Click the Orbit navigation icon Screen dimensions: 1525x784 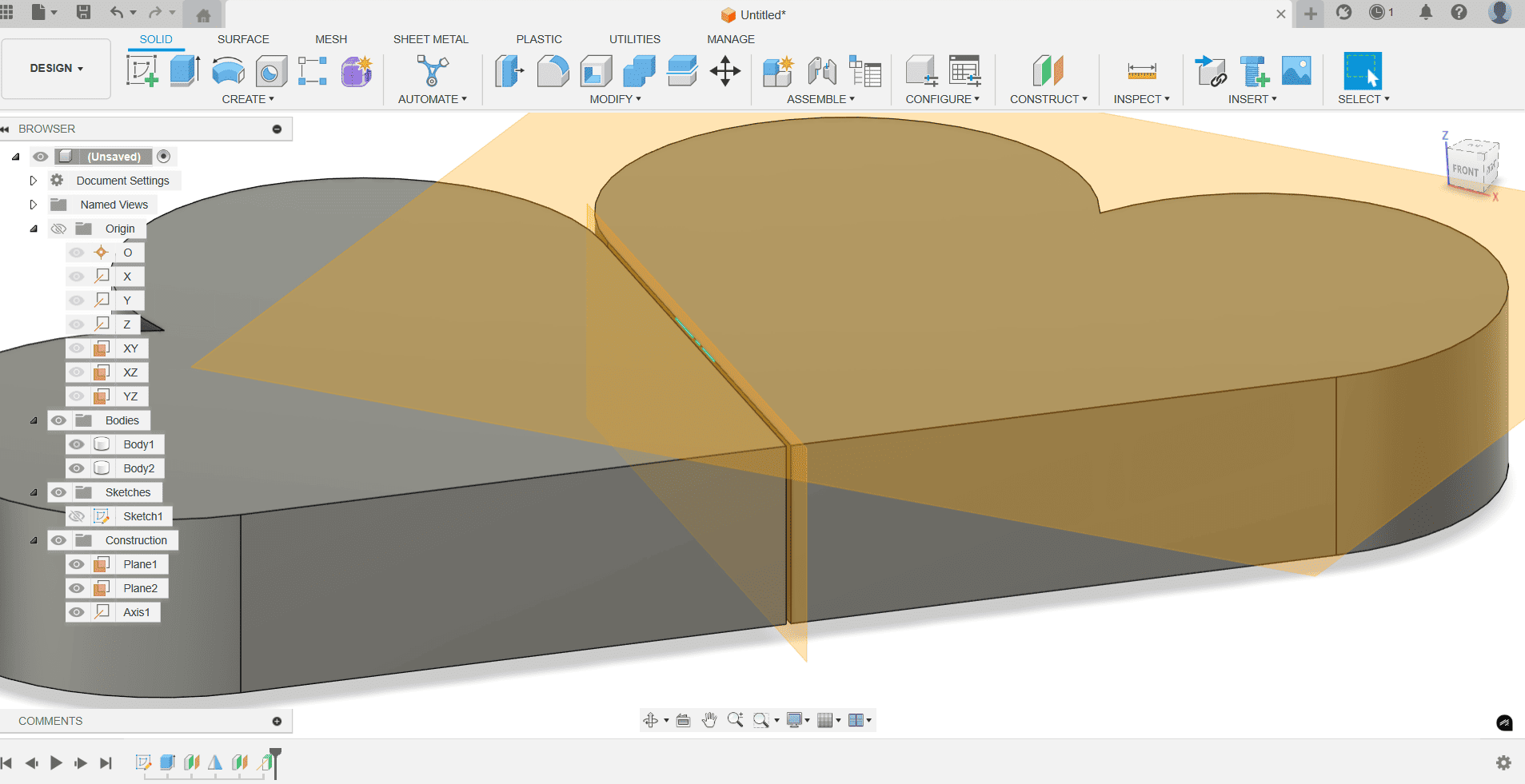(x=651, y=720)
